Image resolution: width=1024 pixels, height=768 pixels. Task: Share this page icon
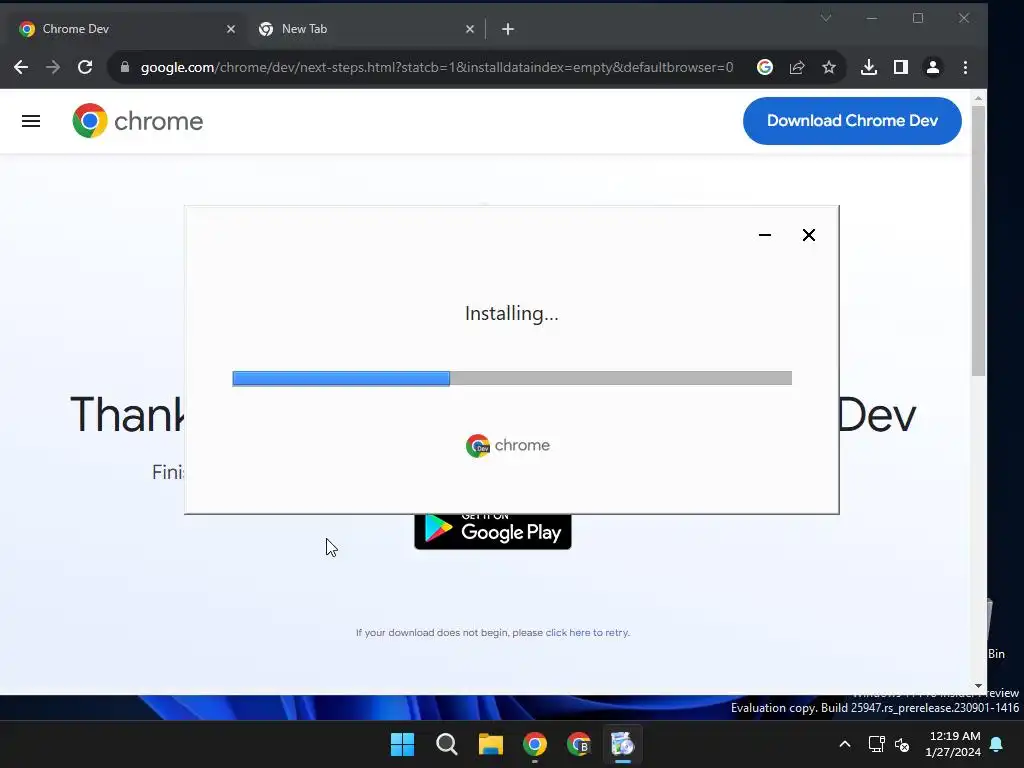coord(797,67)
